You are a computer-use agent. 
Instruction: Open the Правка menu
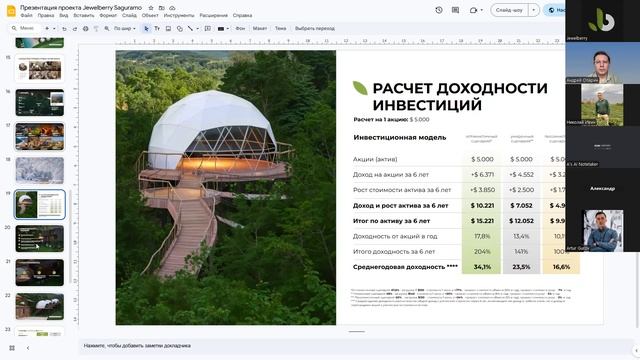point(46,16)
